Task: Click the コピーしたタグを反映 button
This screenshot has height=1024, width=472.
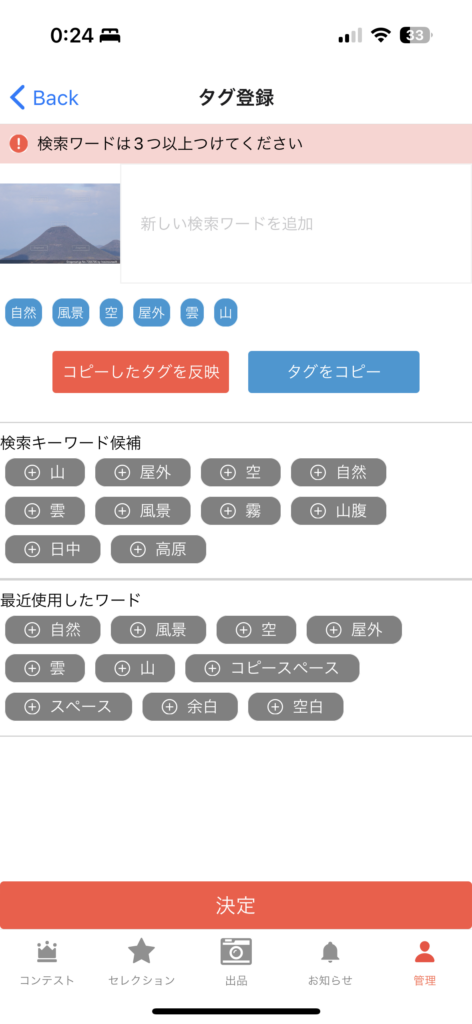Action: pos(140,372)
